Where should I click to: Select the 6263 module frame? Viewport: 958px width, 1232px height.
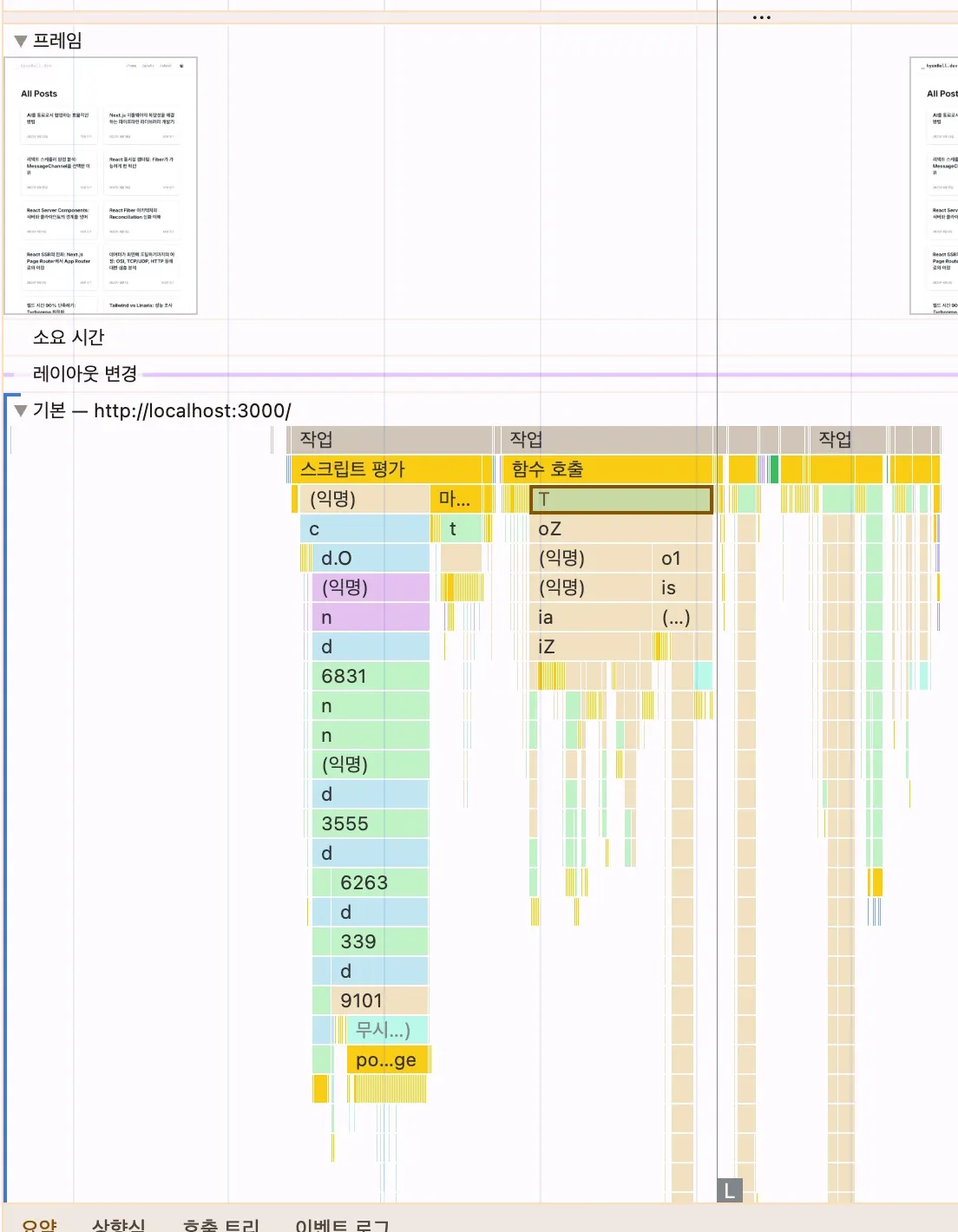coord(380,882)
